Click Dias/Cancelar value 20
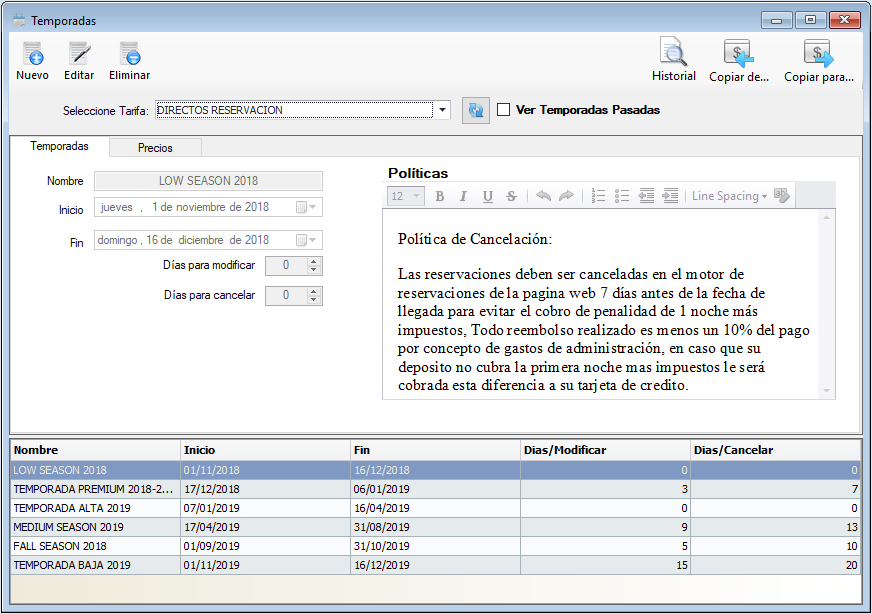Screen dimensions: 872x614 776,565
